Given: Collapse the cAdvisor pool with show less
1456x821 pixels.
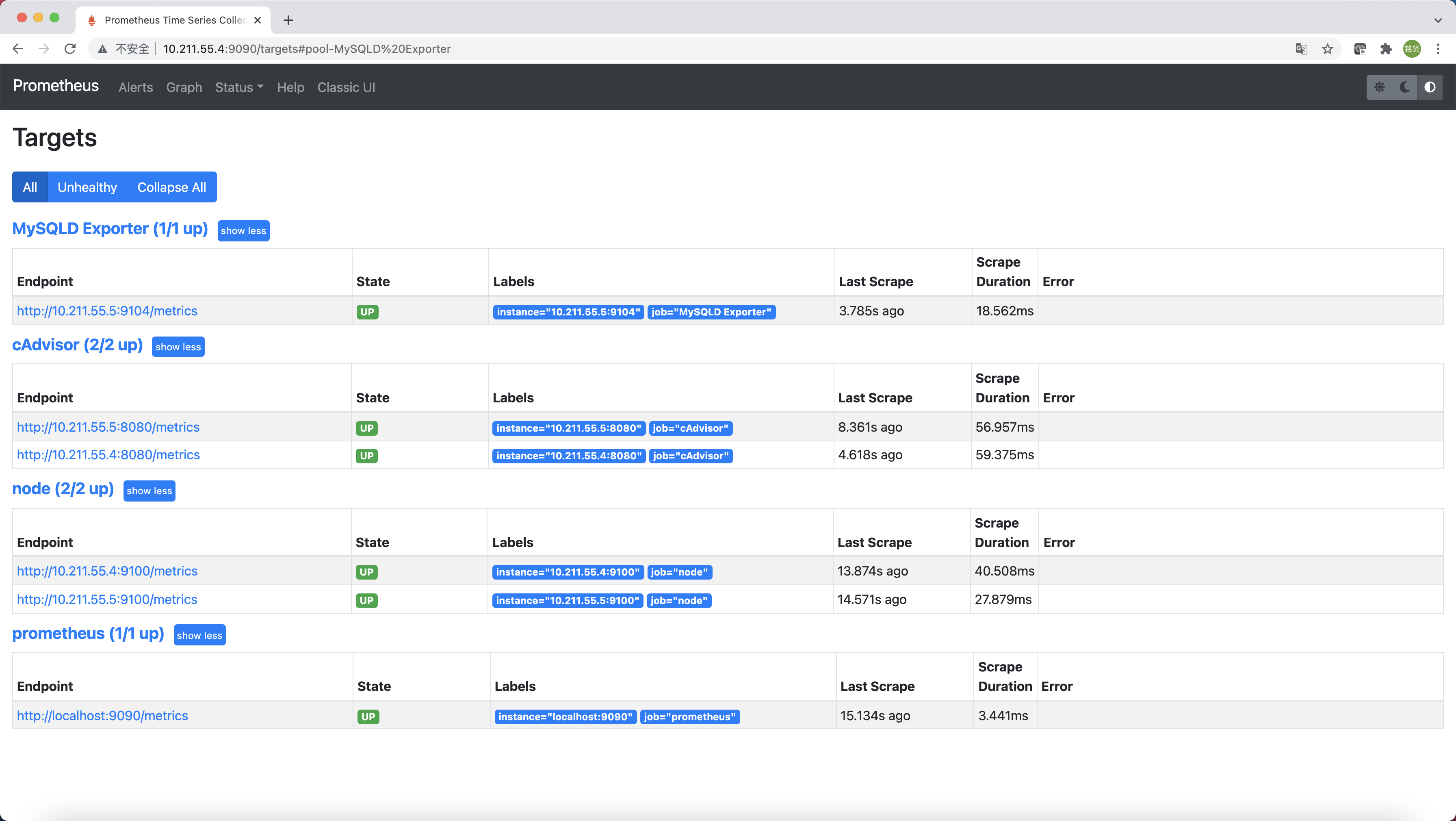Looking at the screenshot, I should coord(178,347).
